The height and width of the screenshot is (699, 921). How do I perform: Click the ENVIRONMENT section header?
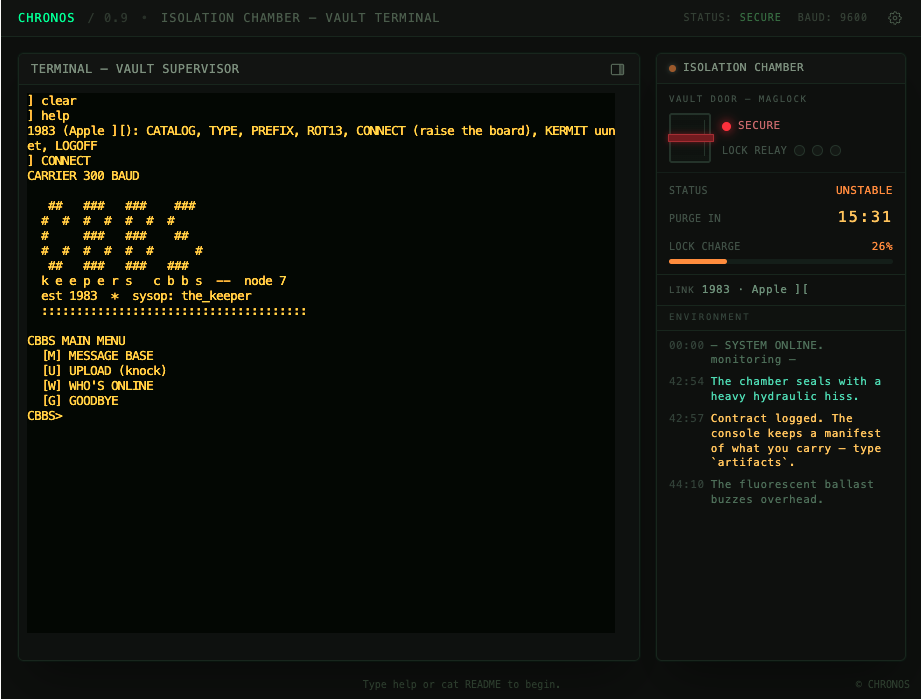709,317
